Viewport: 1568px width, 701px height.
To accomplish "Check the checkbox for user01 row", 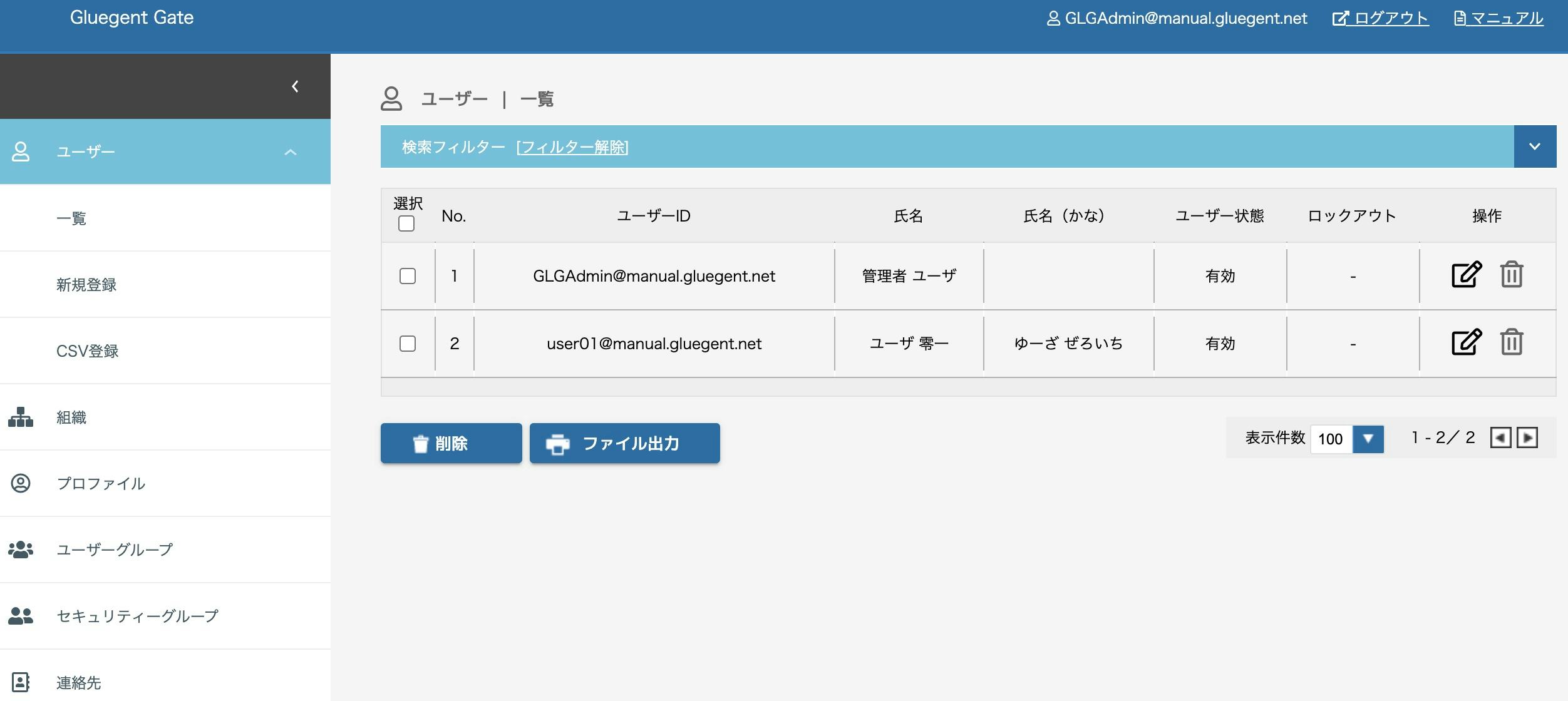I will [x=407, y=343].
